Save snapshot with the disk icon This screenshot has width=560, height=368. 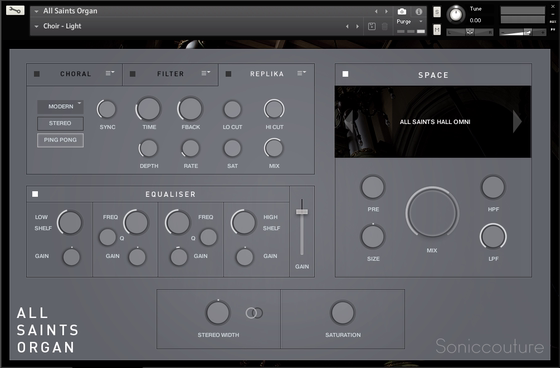click(x=371, y=26)
